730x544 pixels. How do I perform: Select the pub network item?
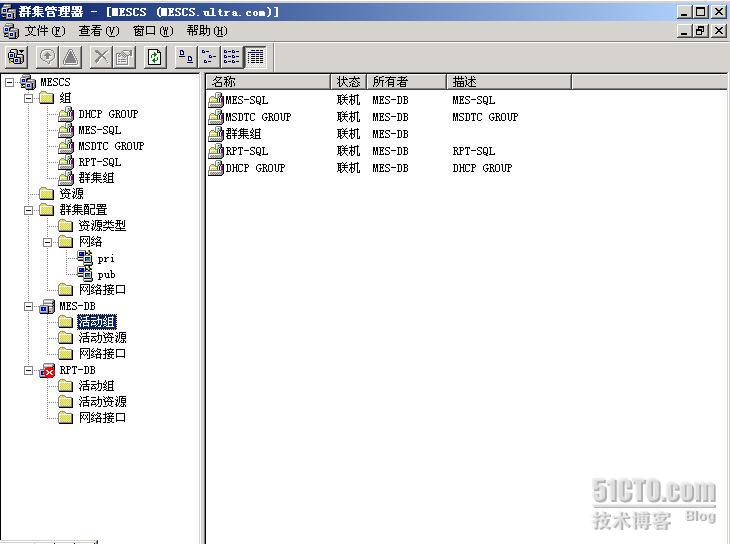point(106,274)
